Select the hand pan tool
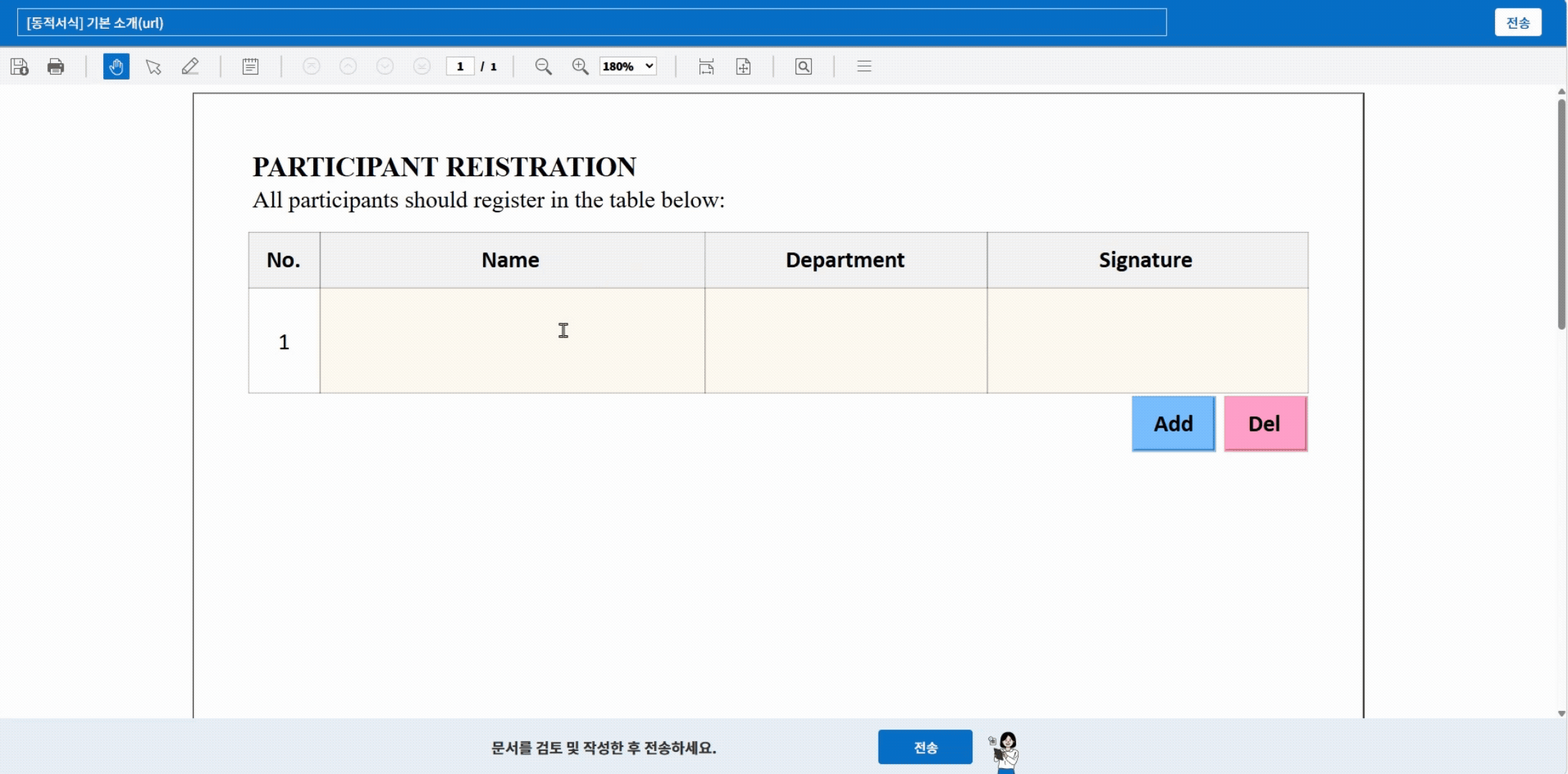 (x=116, y=67)
